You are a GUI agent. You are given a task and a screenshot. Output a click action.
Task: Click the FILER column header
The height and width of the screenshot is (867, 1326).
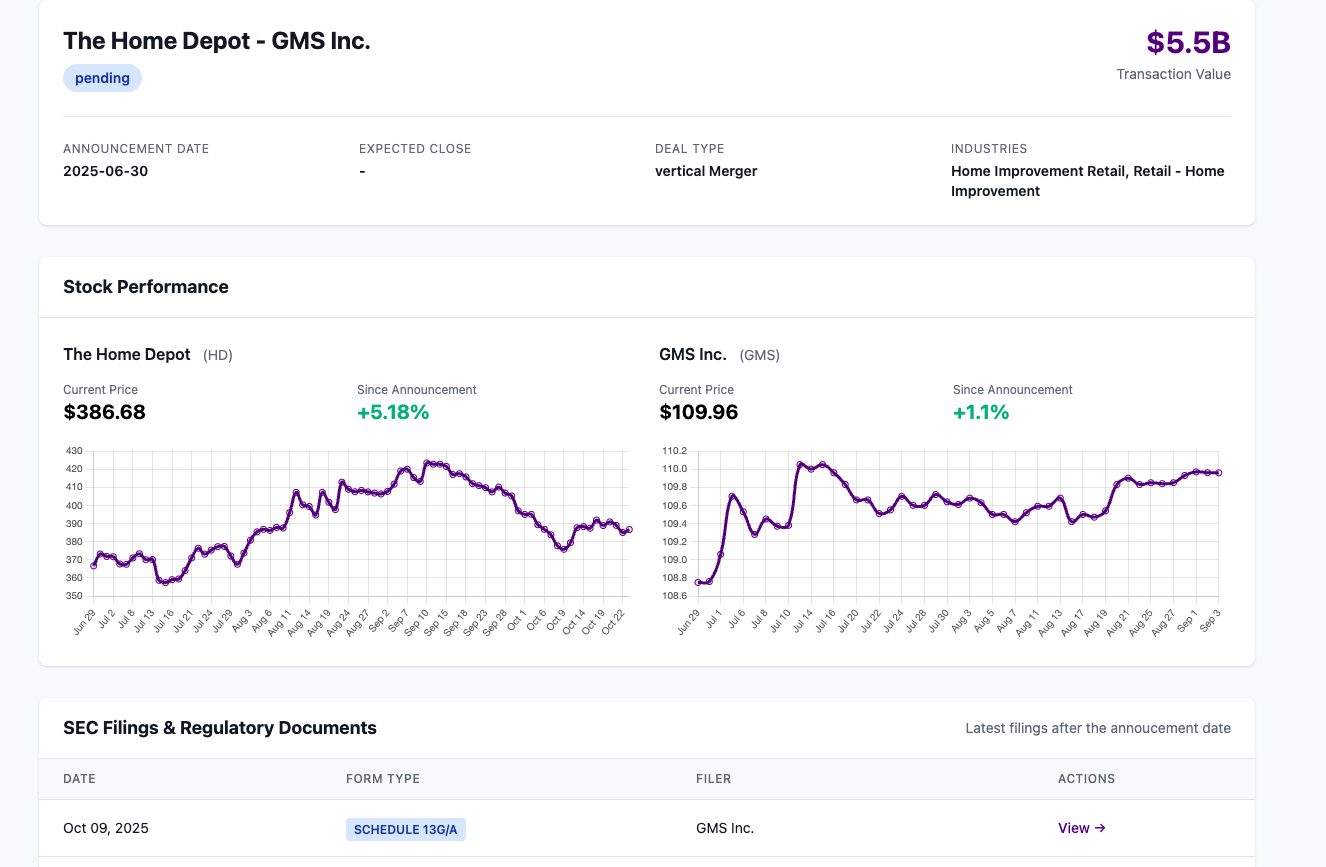pos(713,779)
